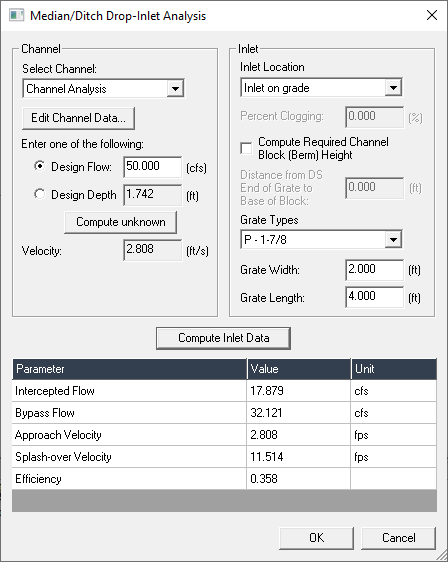The image size is (448, 562).
Task: Click the Parameter column header
Action: [x=129, y=369]
